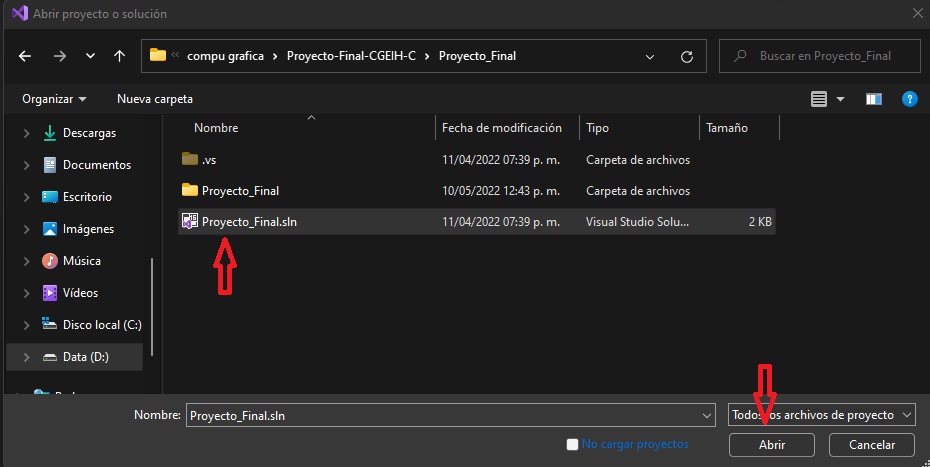The height and width of the screenshot is (467, 930).
Task: Select 'Proyecto-Final-CGEIH-C' breadcrumb segment
Action: (351, 56)
